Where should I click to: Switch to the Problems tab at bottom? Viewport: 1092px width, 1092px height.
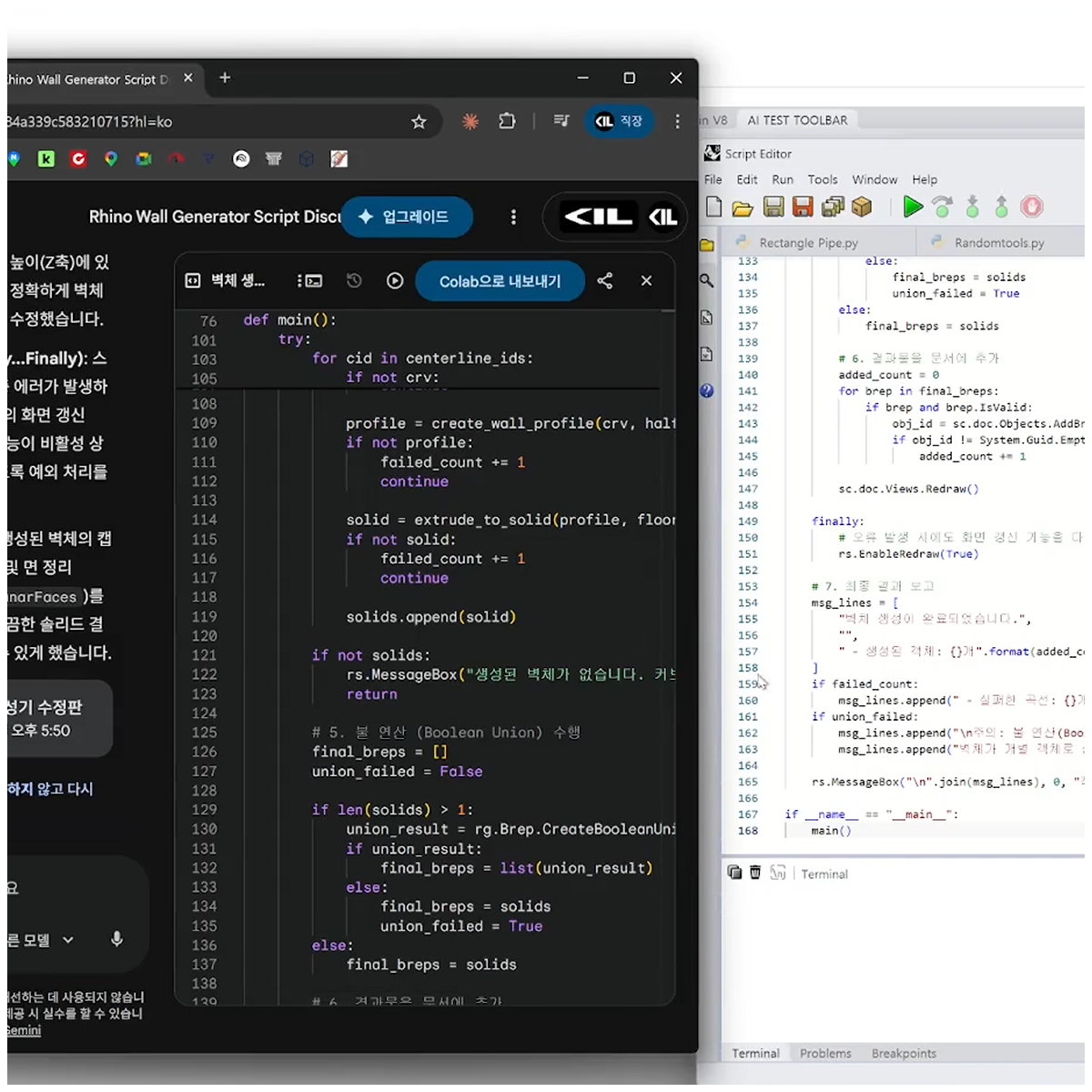(825, 1054)
